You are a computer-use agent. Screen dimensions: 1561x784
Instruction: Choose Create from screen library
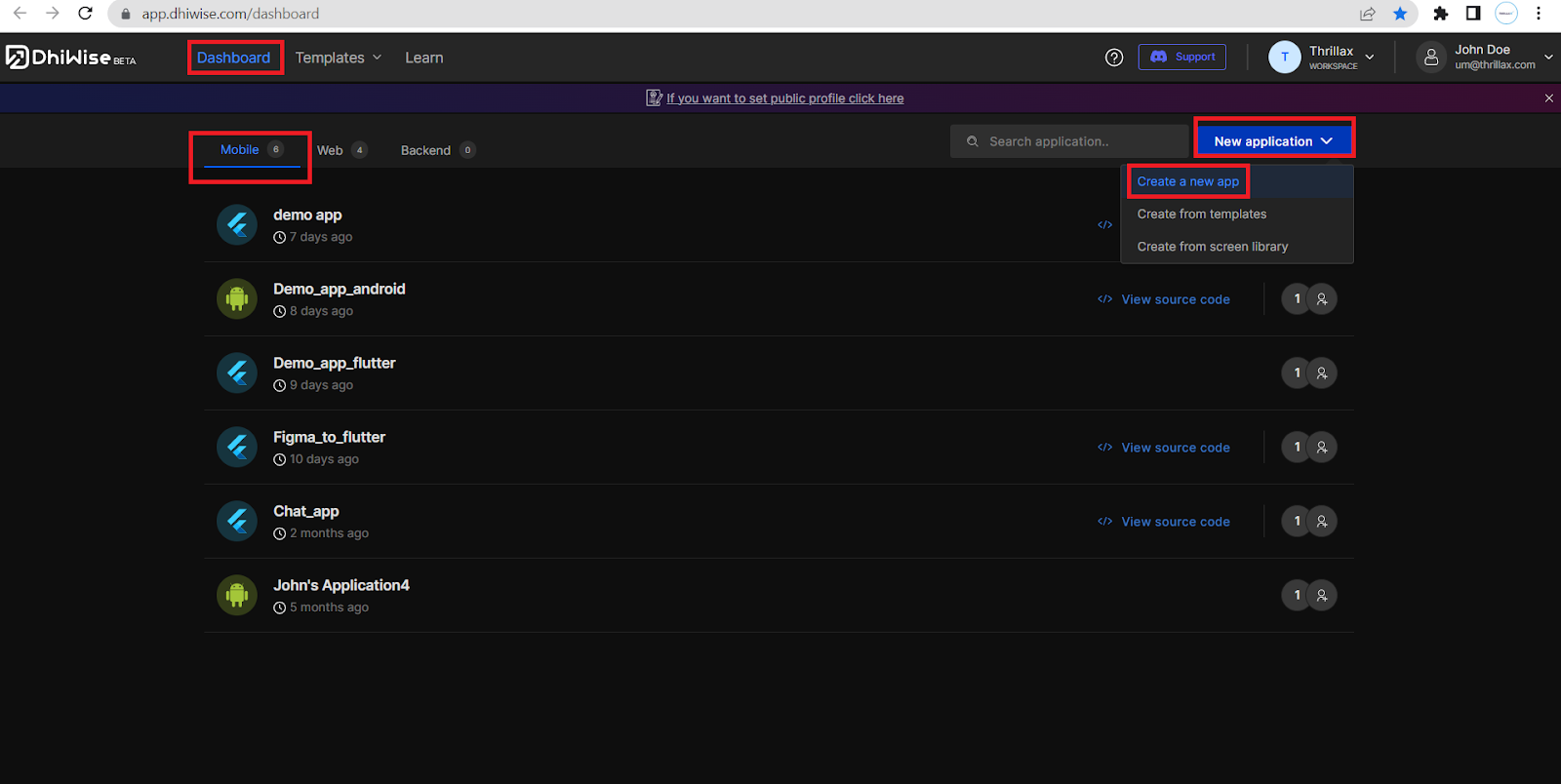click(x=1212, y=247)
